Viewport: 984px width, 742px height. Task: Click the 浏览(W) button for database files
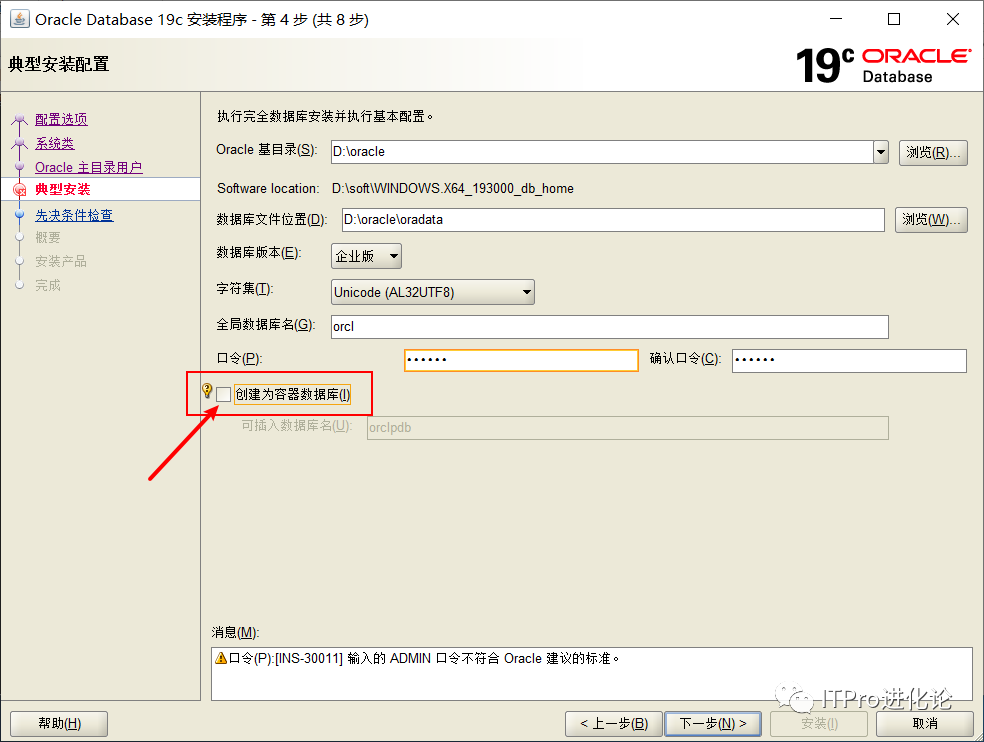coord(931,220)
